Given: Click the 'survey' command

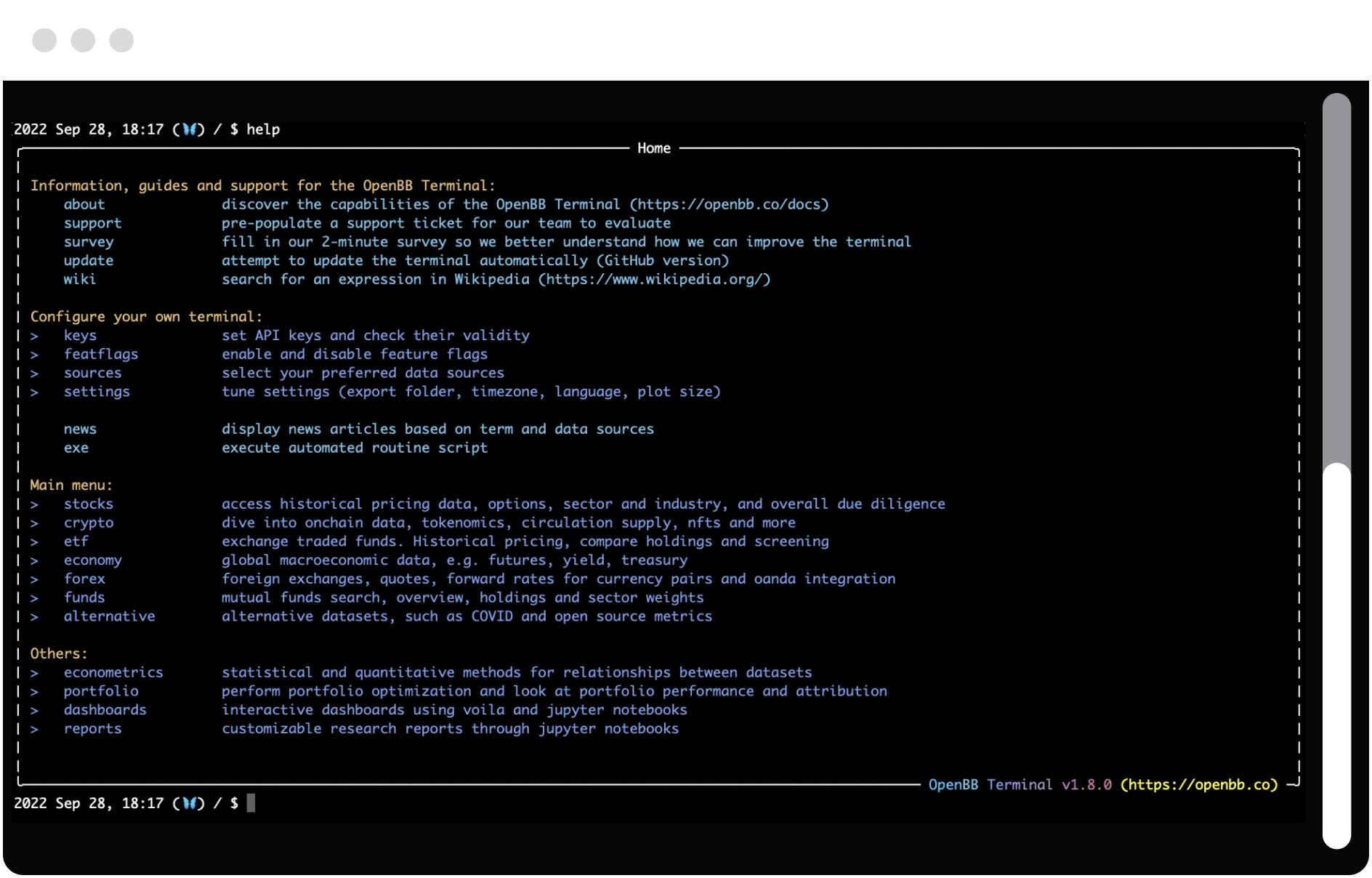Looking at the screenshot, I should (x=89, y=242).
